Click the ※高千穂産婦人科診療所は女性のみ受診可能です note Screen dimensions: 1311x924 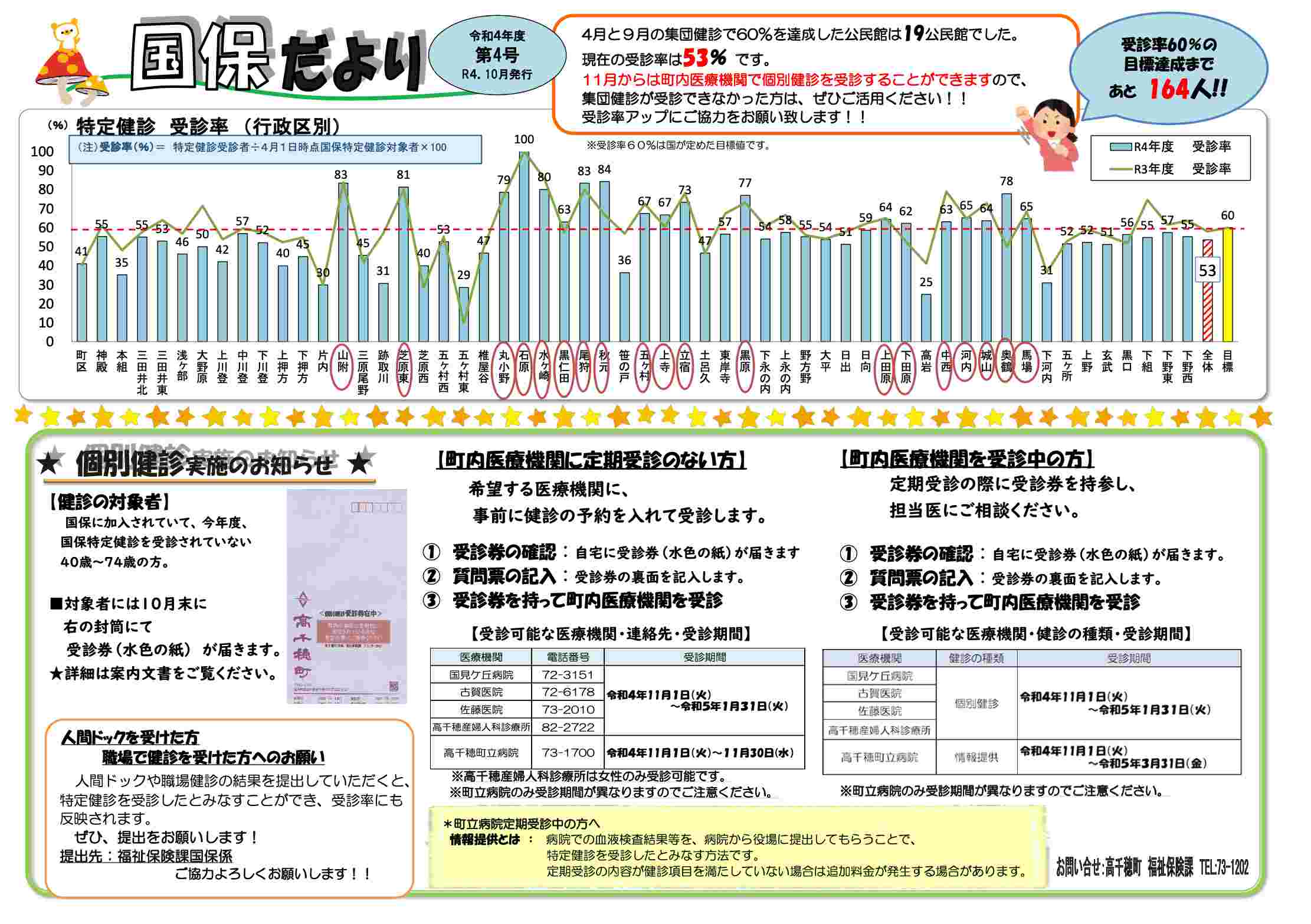coord(590,776)
